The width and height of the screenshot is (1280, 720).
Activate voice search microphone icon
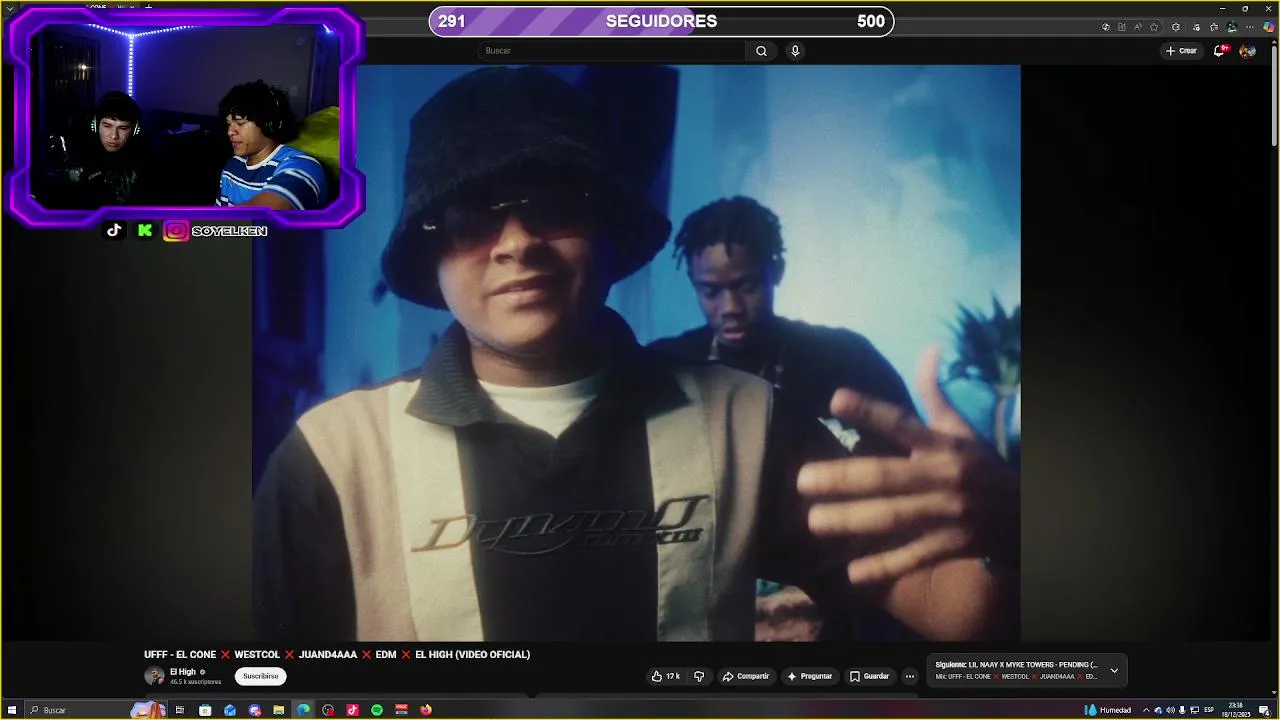coord(795,51)
